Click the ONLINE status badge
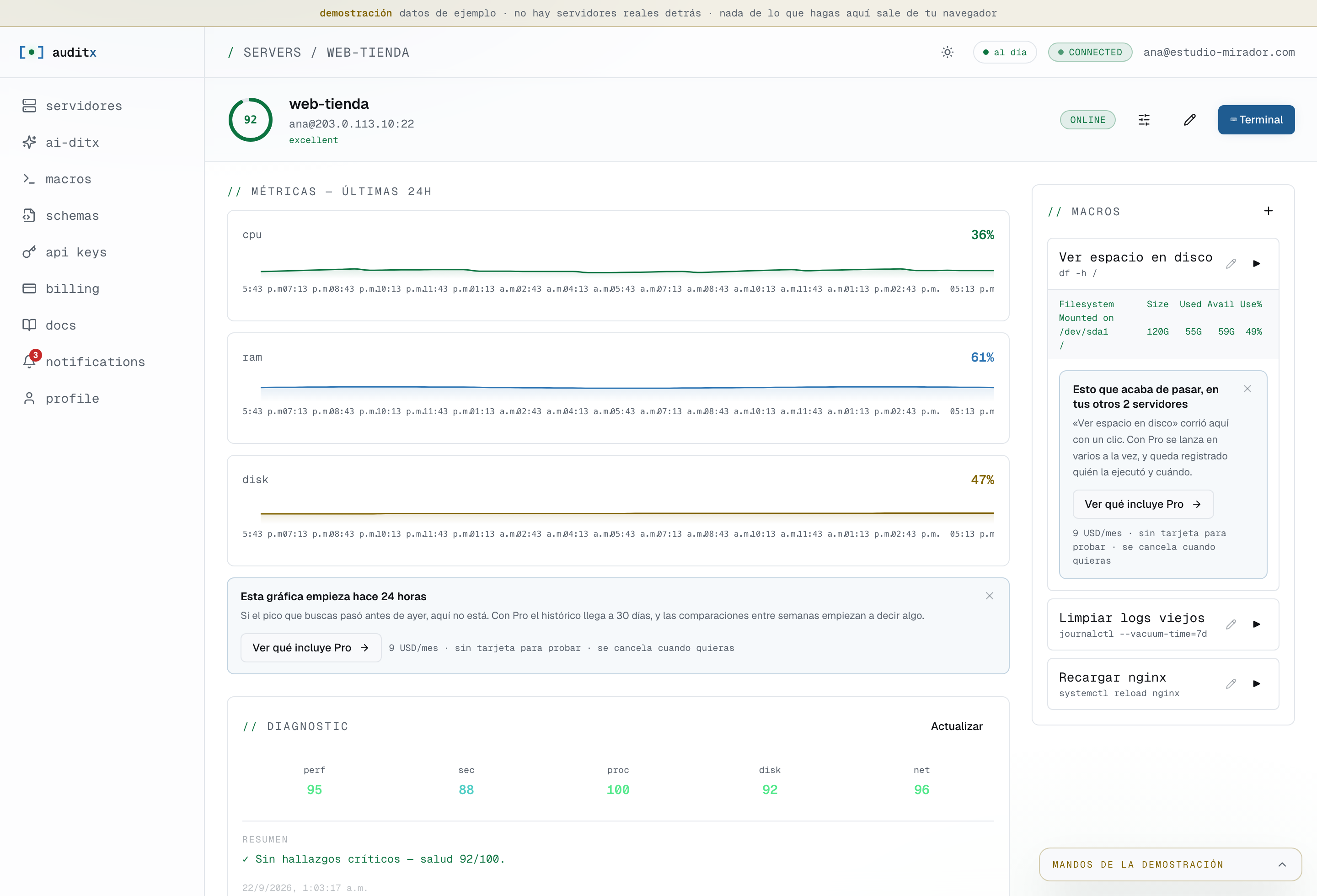 tap(1087, 119)
